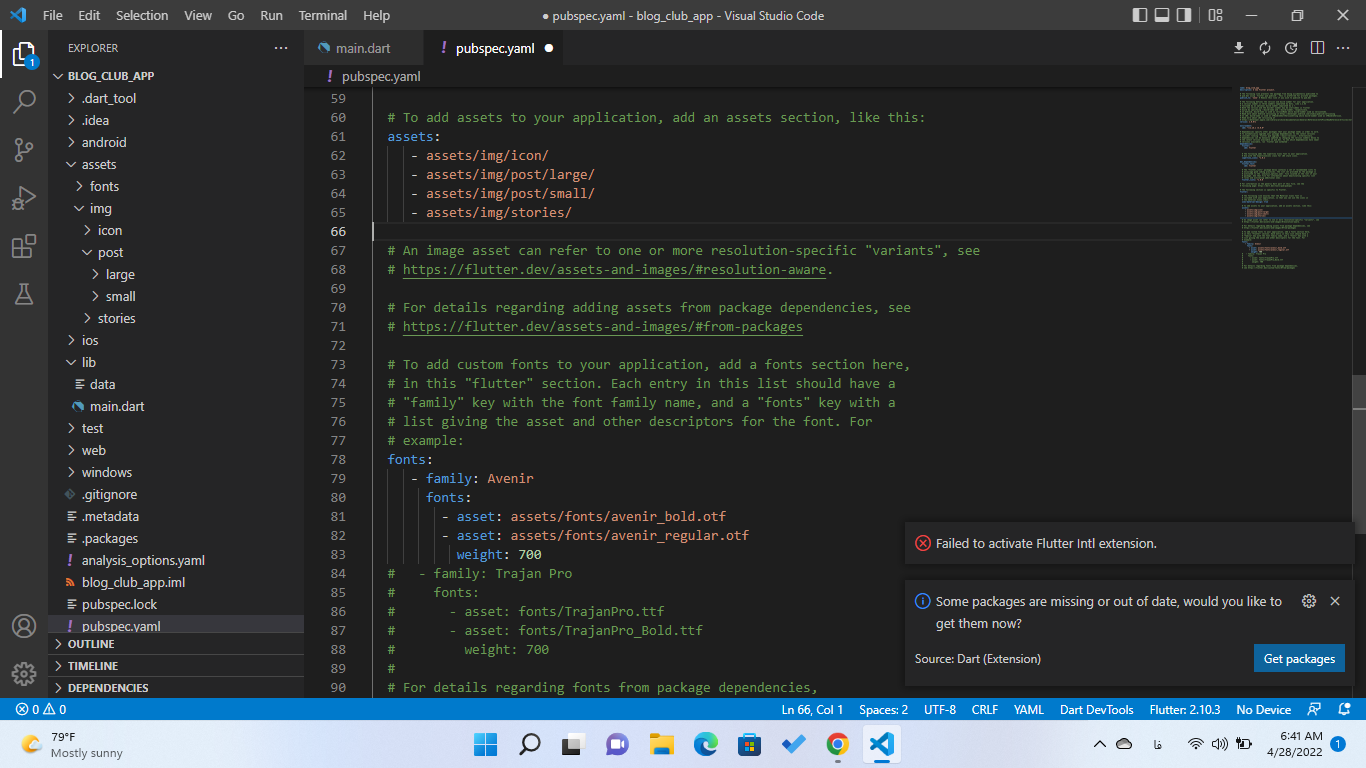Expand the OUTLINE section
This screenshot has height=768, width=1366.
[176, 644]
